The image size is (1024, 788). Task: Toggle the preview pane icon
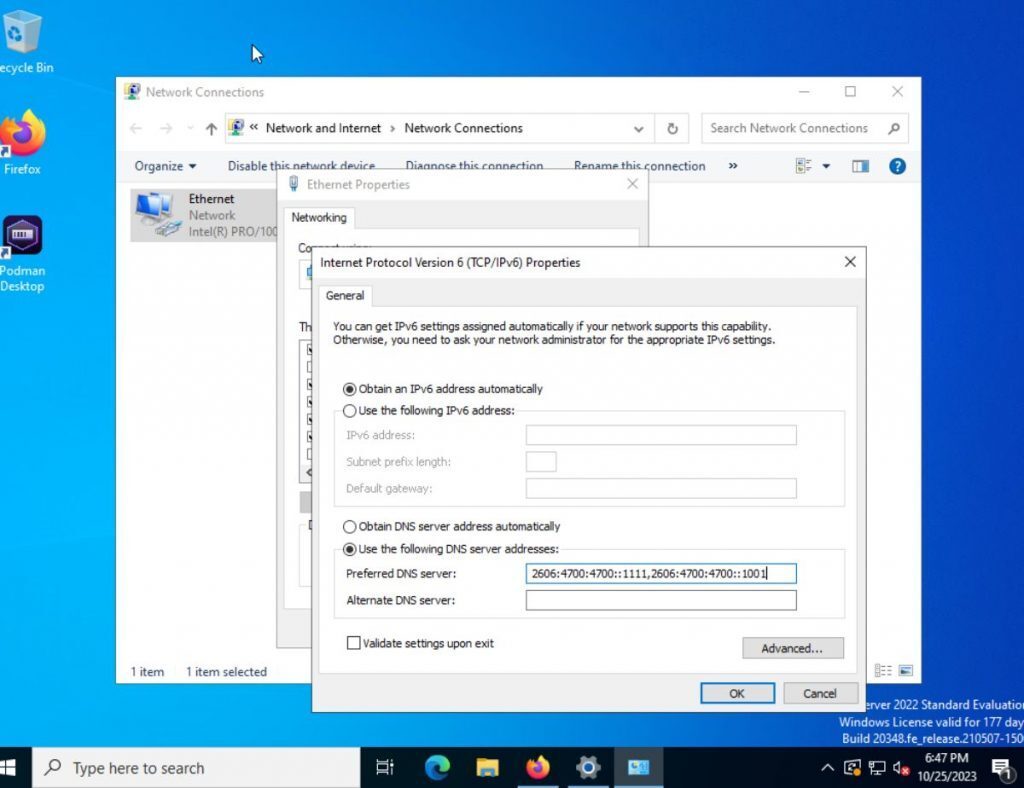coord(860,166)
